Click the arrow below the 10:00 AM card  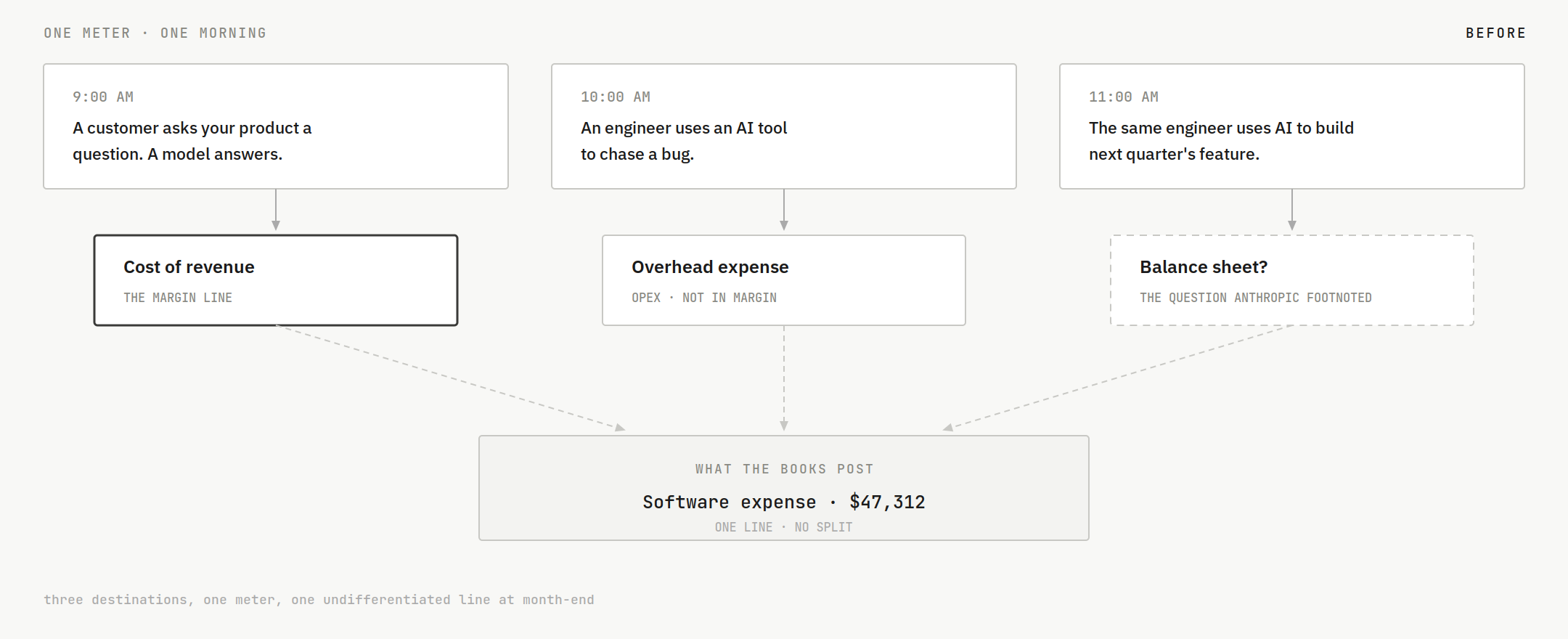coord(784,211)
